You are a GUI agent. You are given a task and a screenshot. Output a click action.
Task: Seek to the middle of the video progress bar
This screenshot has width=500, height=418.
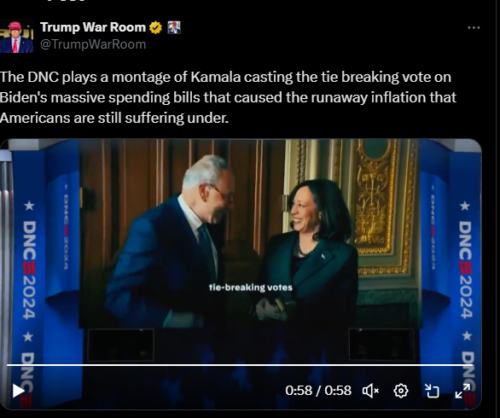[240, 365]
